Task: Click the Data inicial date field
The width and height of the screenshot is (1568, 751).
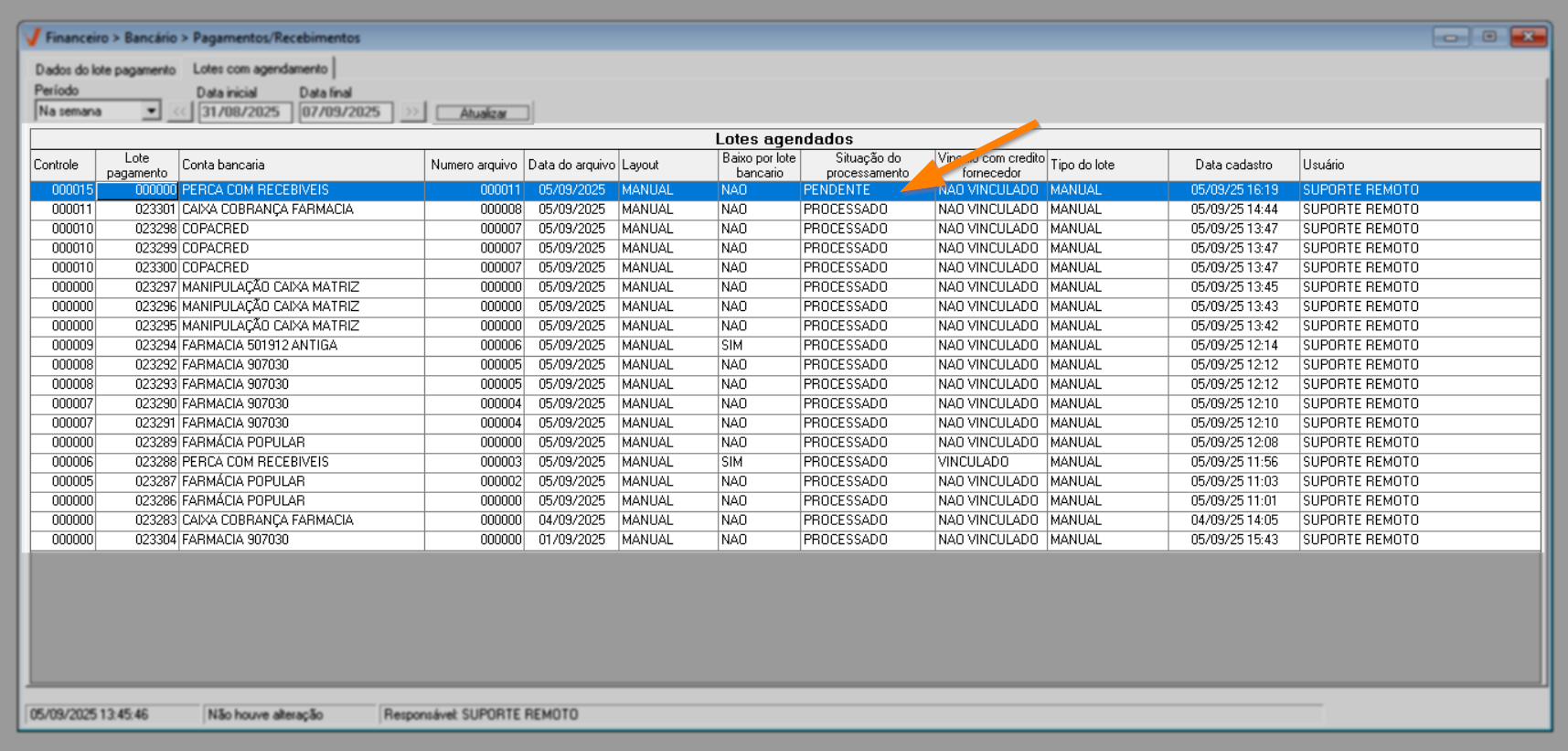Action: click(x=244, y=112)
